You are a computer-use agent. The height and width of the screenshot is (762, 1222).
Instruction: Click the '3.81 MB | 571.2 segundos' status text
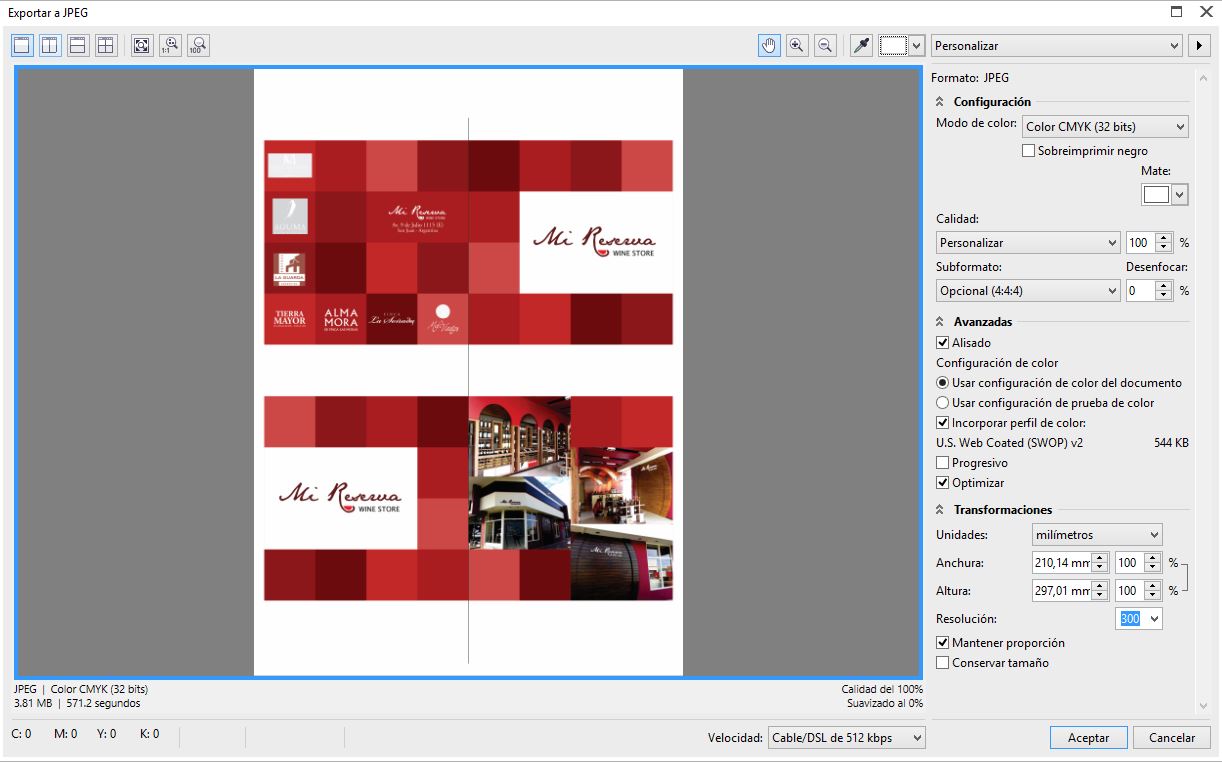[x=77, y=703]
